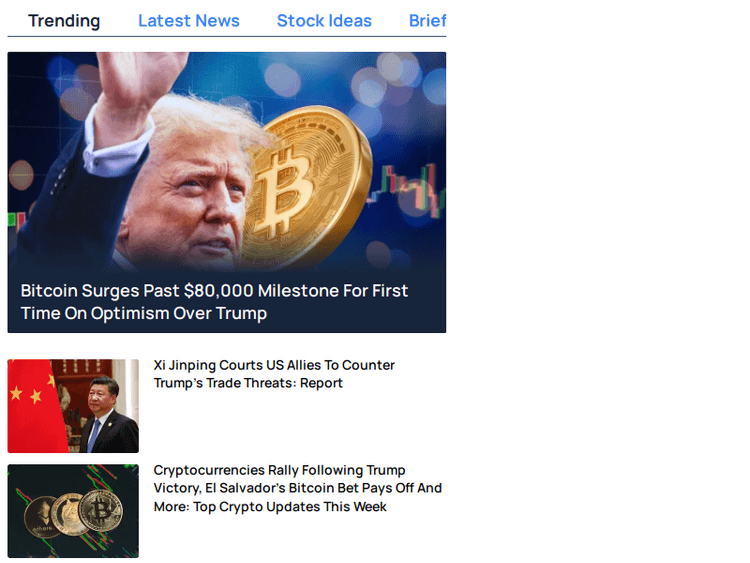Viewport: 750px width, 563px height.
Task: Click the crypto coins article thumbnail
Action: pyautogui.click(x=73, y=511)
